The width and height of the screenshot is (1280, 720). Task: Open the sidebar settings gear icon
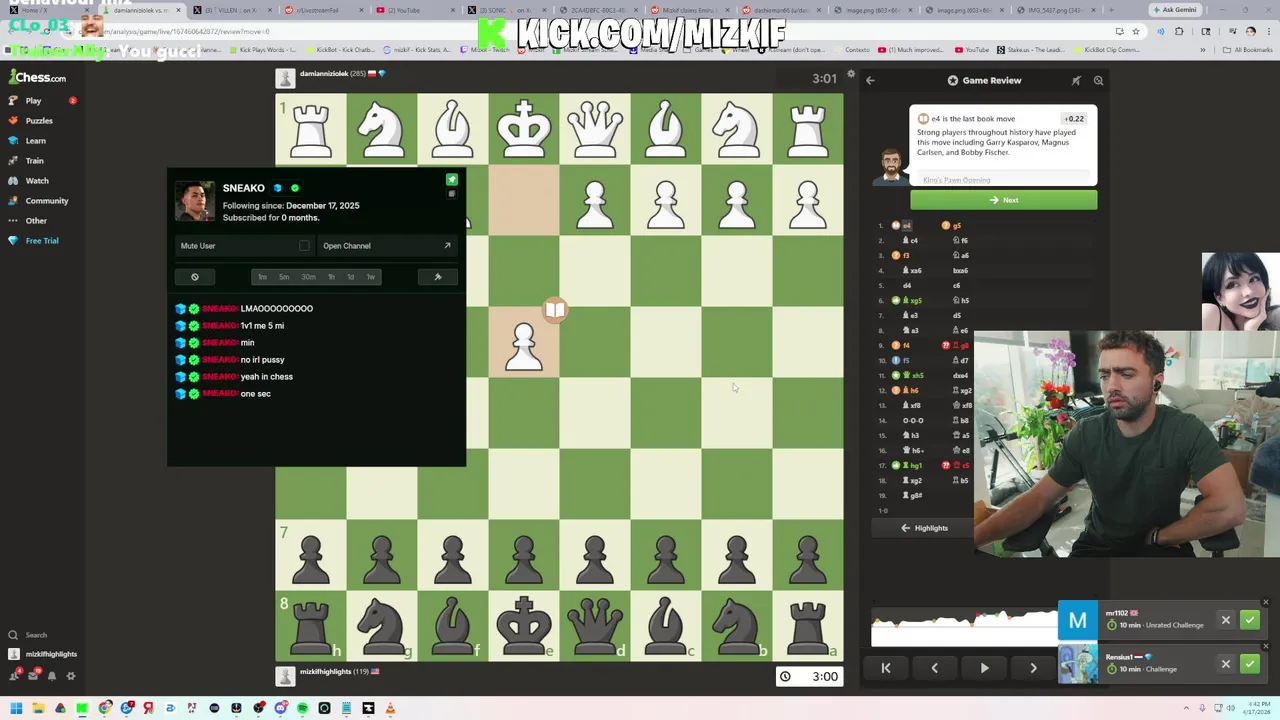(x=70, y=676)
